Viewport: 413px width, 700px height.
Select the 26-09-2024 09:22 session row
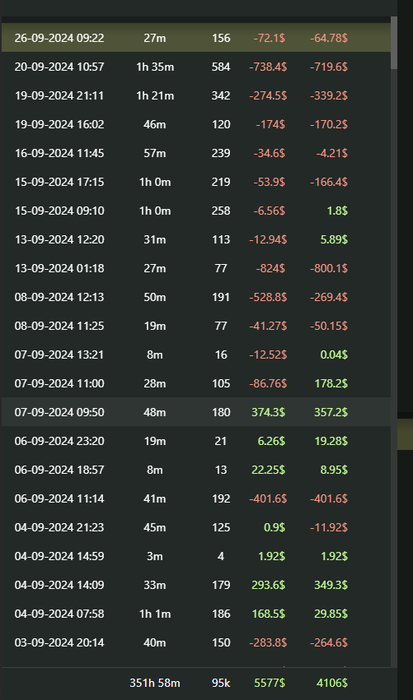(x=196, y=38)
